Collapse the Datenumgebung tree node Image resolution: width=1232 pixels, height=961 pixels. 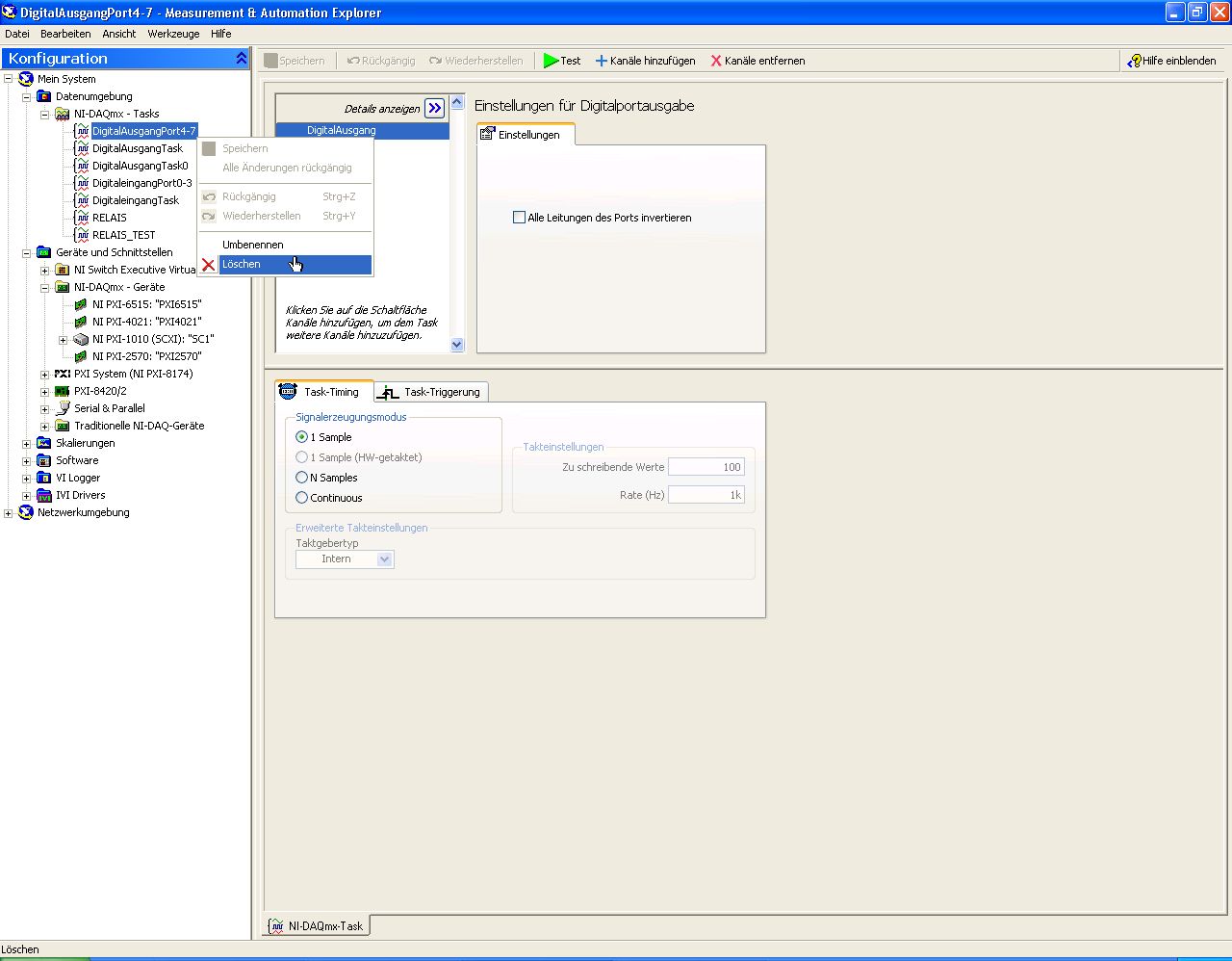coord(27,96)
